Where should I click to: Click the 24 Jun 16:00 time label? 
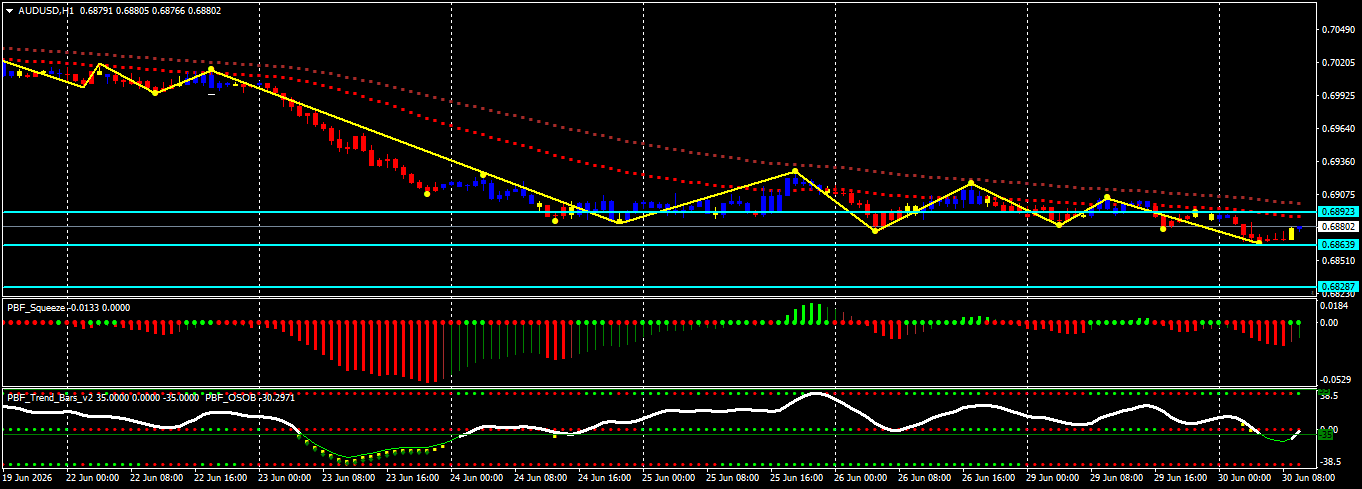(x=605, y=479)
